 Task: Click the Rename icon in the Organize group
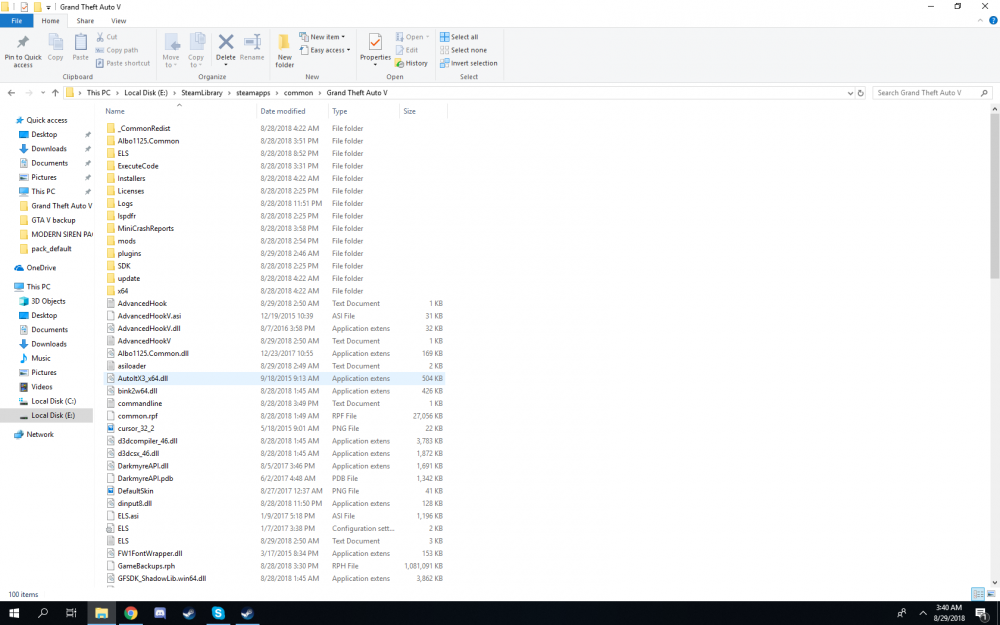(252, 46)
